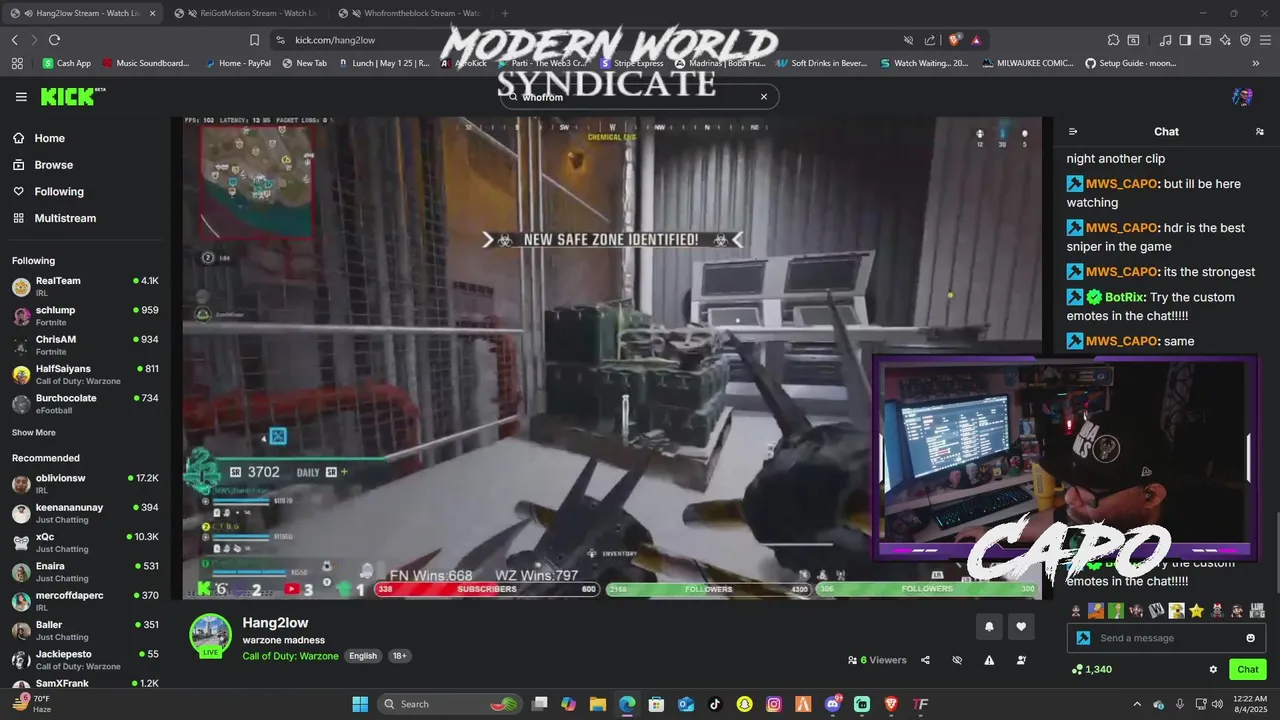Switch to ReiGotMotion Stream browser tab
Image resolution: width=1280 pixels, height=720 pixels.
[245, 13]
